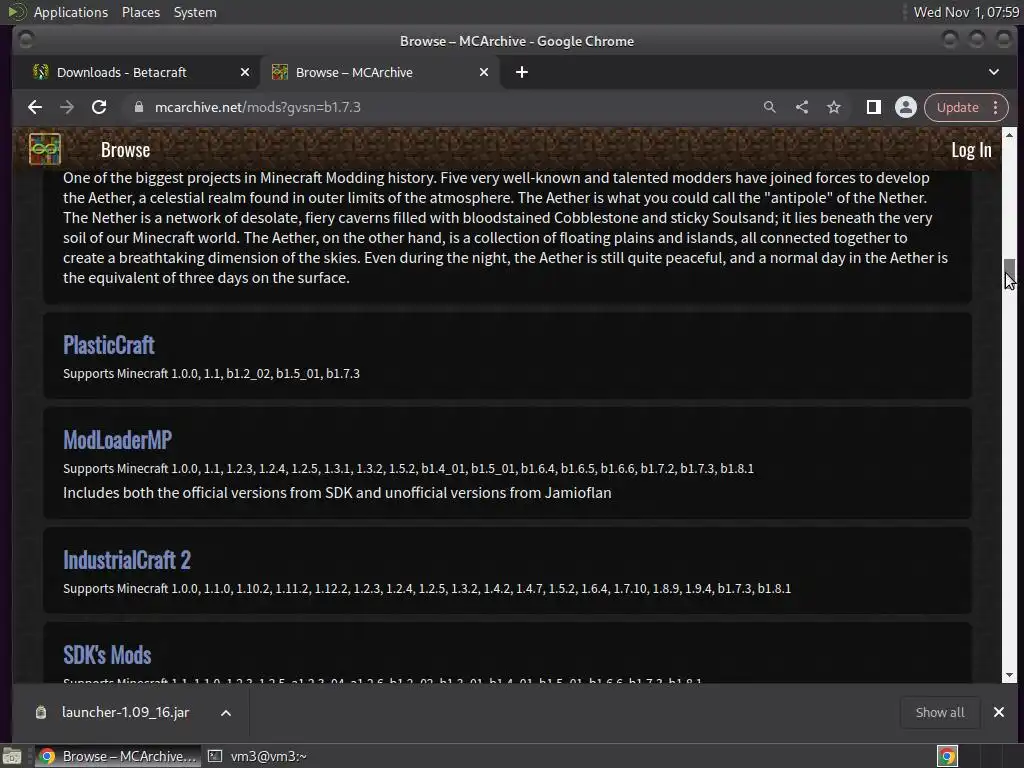The height and width of the screenshot is (768, 1024).
Task: Close the downloads shelf
Action: click(x=999, y=712)
